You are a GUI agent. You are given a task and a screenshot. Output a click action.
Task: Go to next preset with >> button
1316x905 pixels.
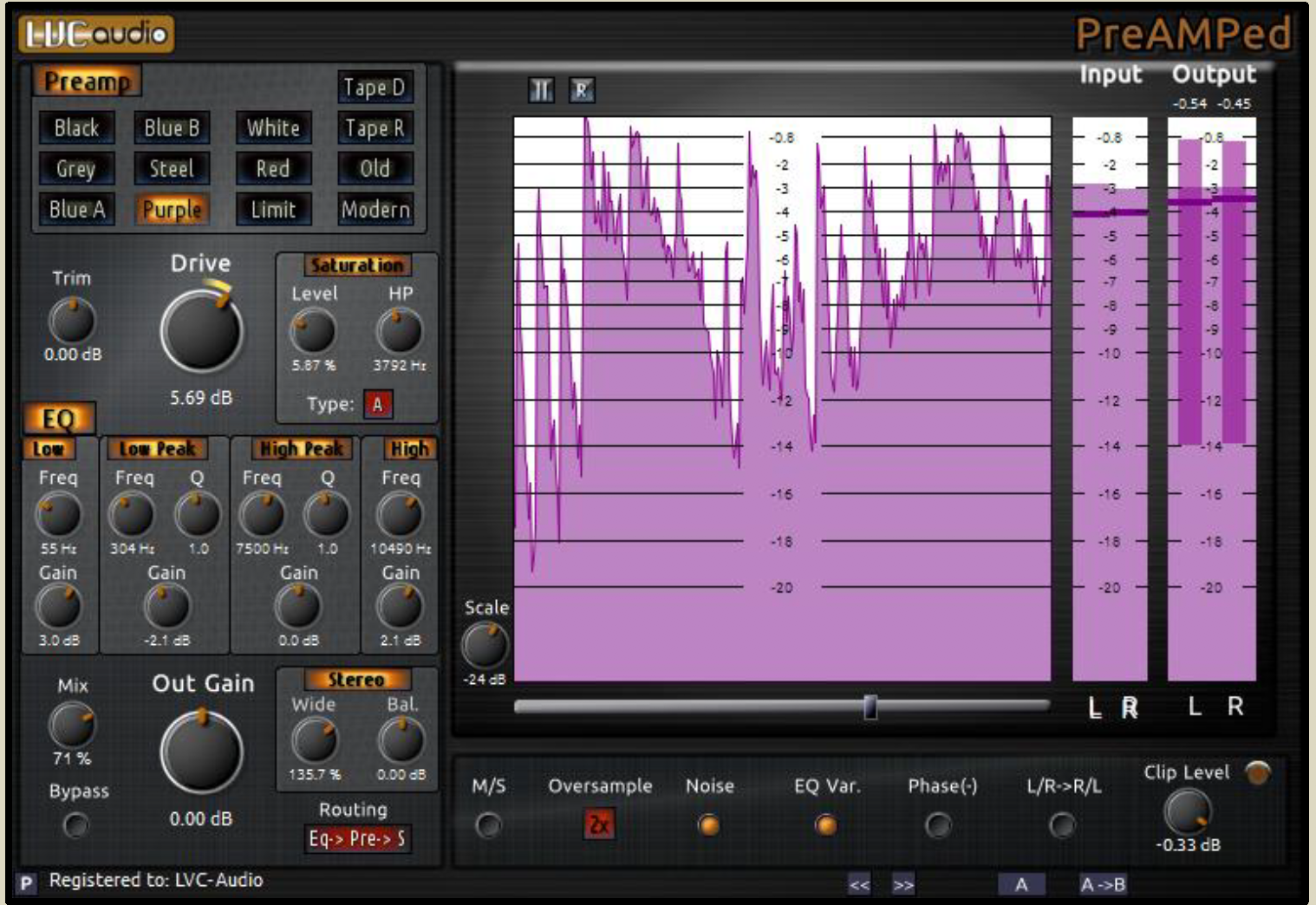903,884
